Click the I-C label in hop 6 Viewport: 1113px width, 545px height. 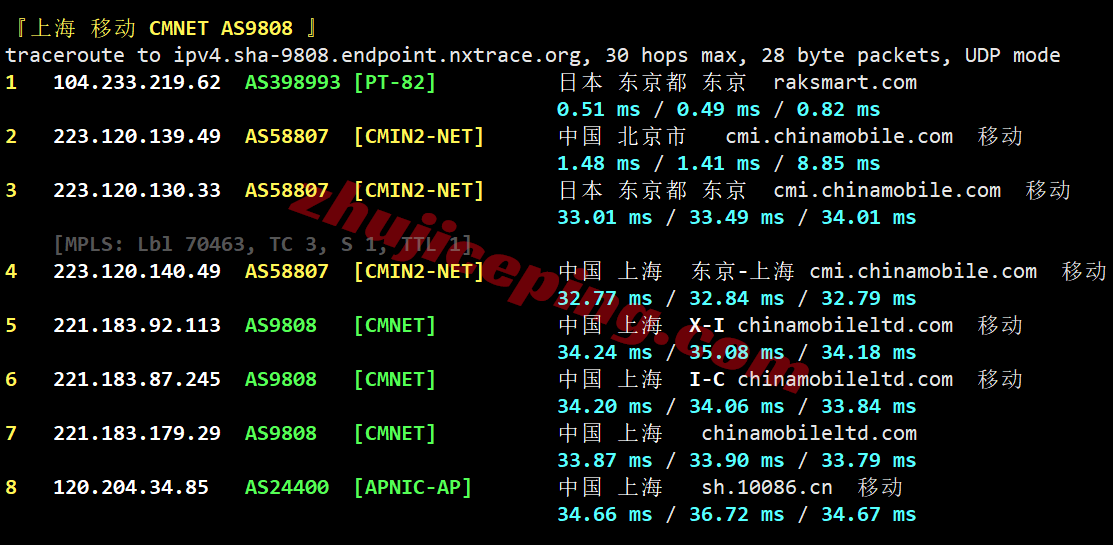coord(707,379)
